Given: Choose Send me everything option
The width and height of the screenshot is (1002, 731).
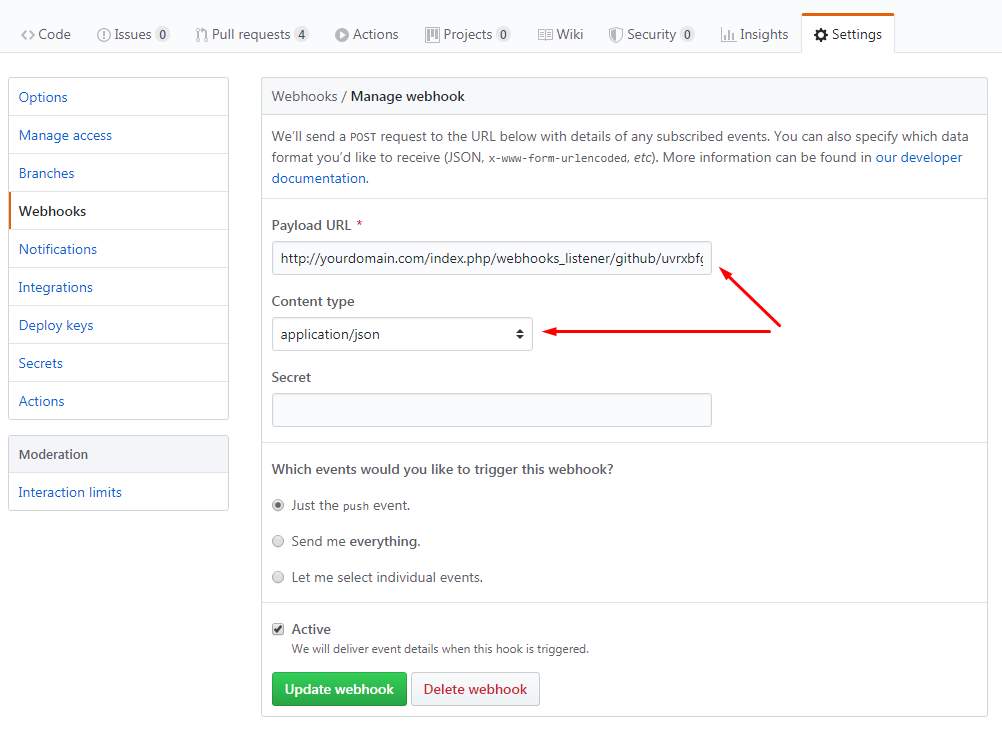Looking at the screenshot, I should tap(277, 541).
